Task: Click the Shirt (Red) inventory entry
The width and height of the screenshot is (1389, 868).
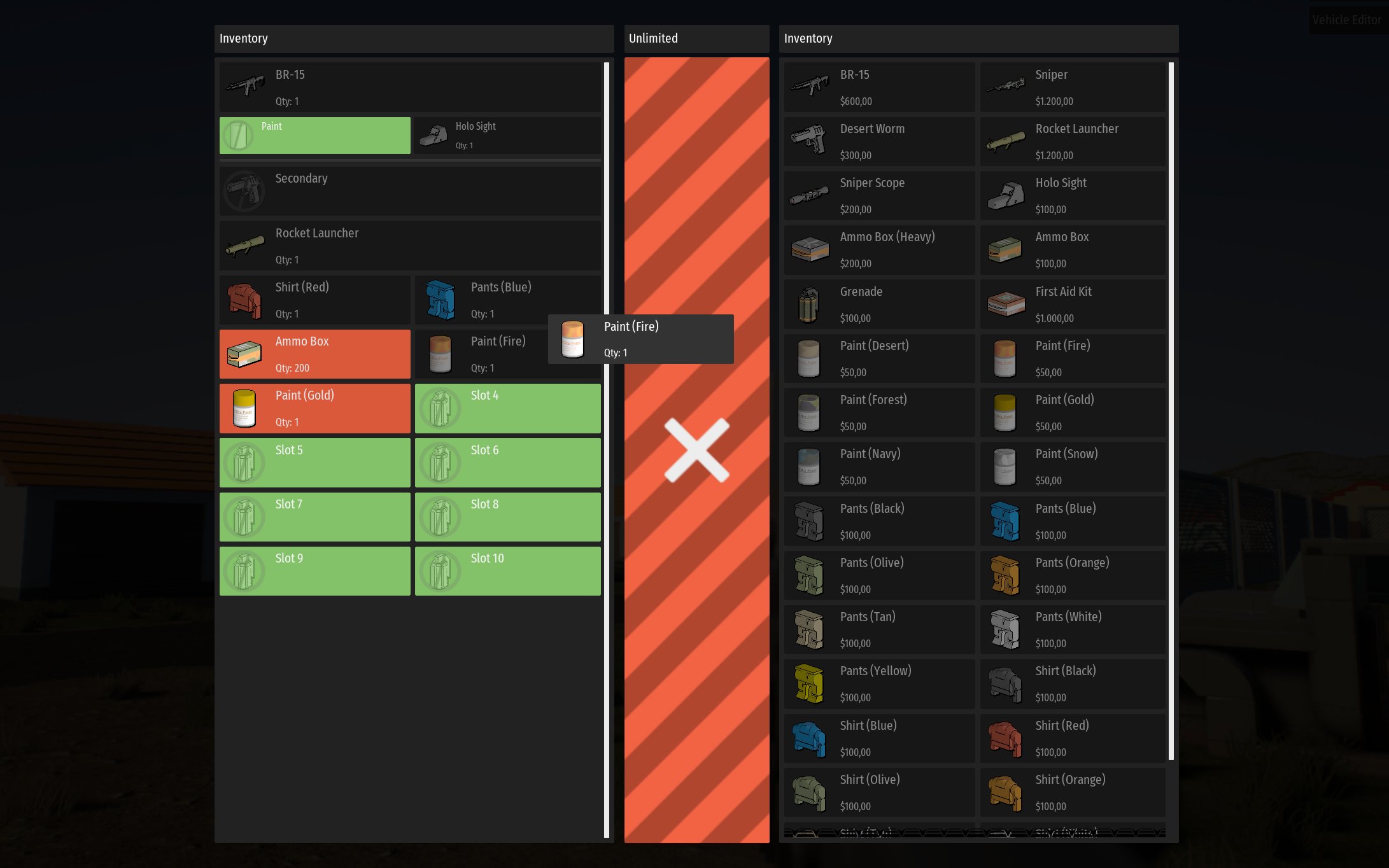Action: coord(314,300)
